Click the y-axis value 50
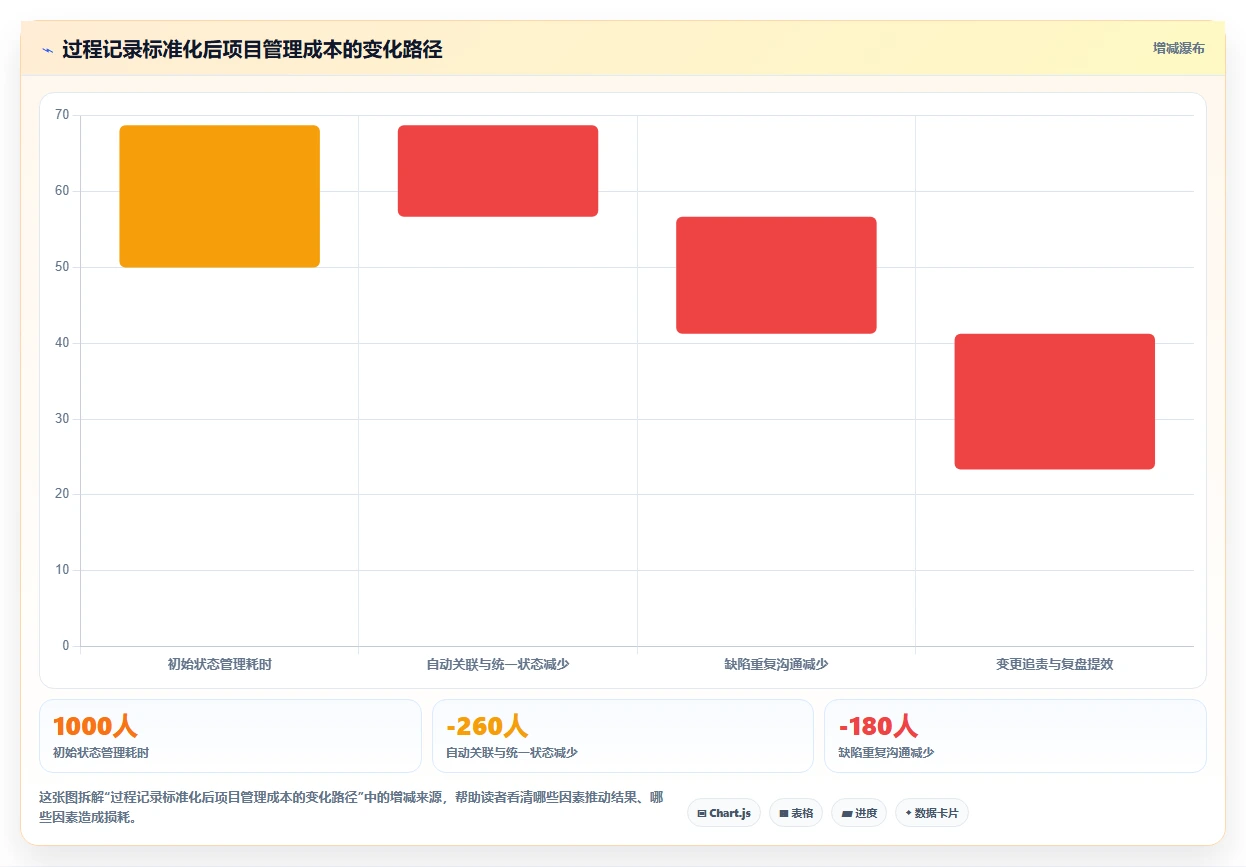 (62, 267)
